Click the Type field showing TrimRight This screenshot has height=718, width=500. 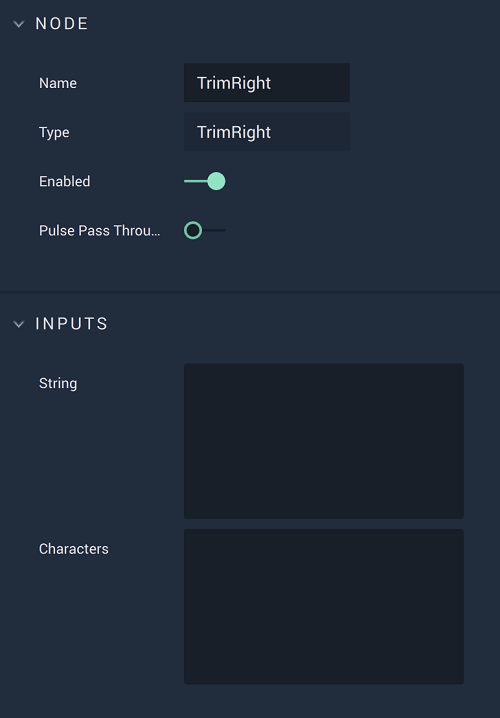tap(267, 132)
